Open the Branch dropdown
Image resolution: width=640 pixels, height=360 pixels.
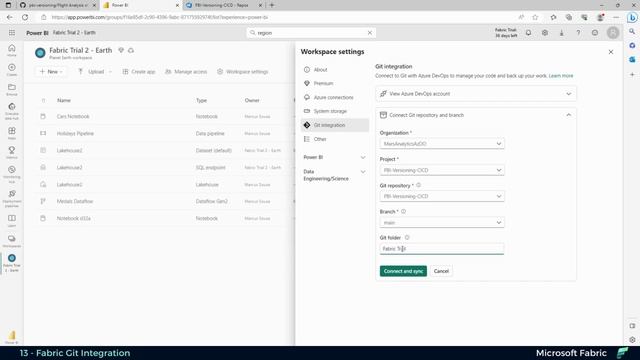442,222
